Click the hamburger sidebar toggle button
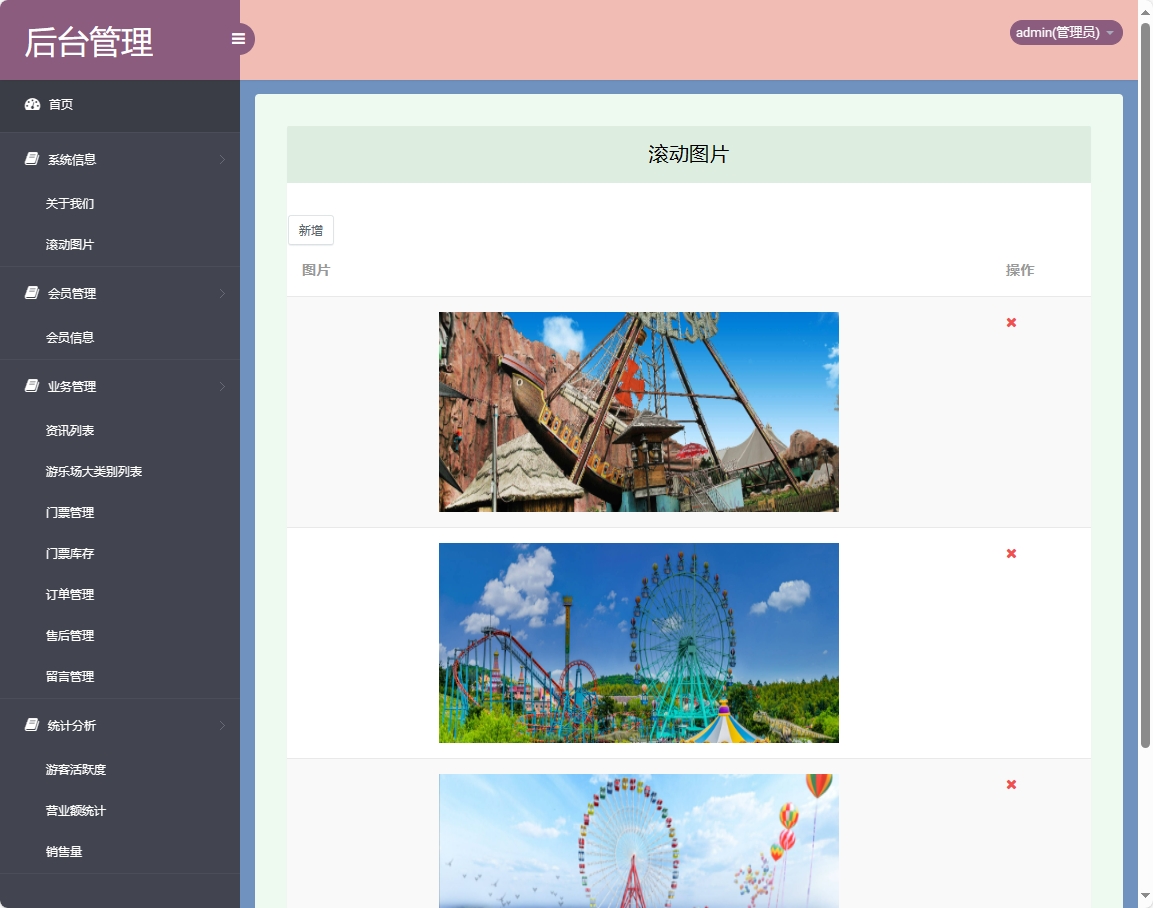This screenshot has height=908, width=1153. click(x=238, y=39)
